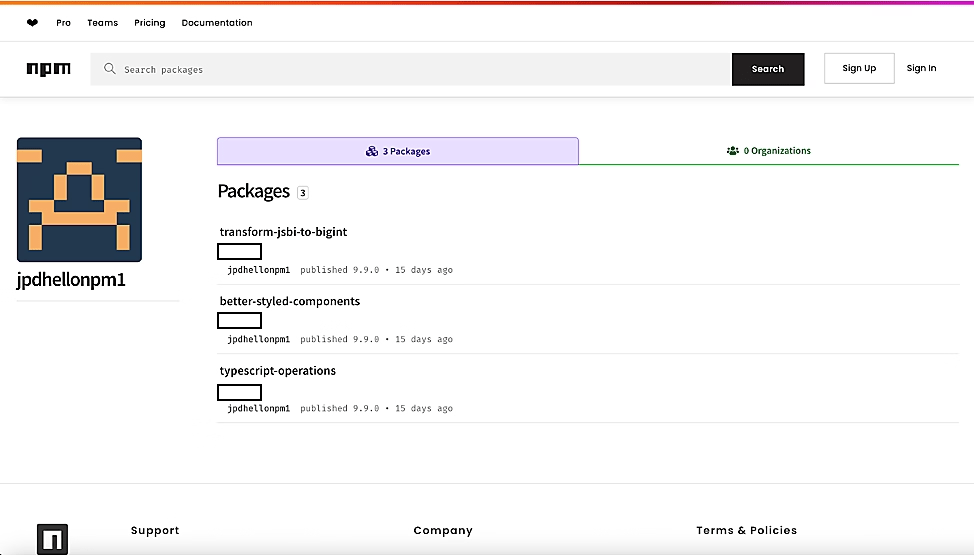Click published 9.9.0 text under typescript-operations
This screenshot has height=556, width=974.
tap(339, 408)
